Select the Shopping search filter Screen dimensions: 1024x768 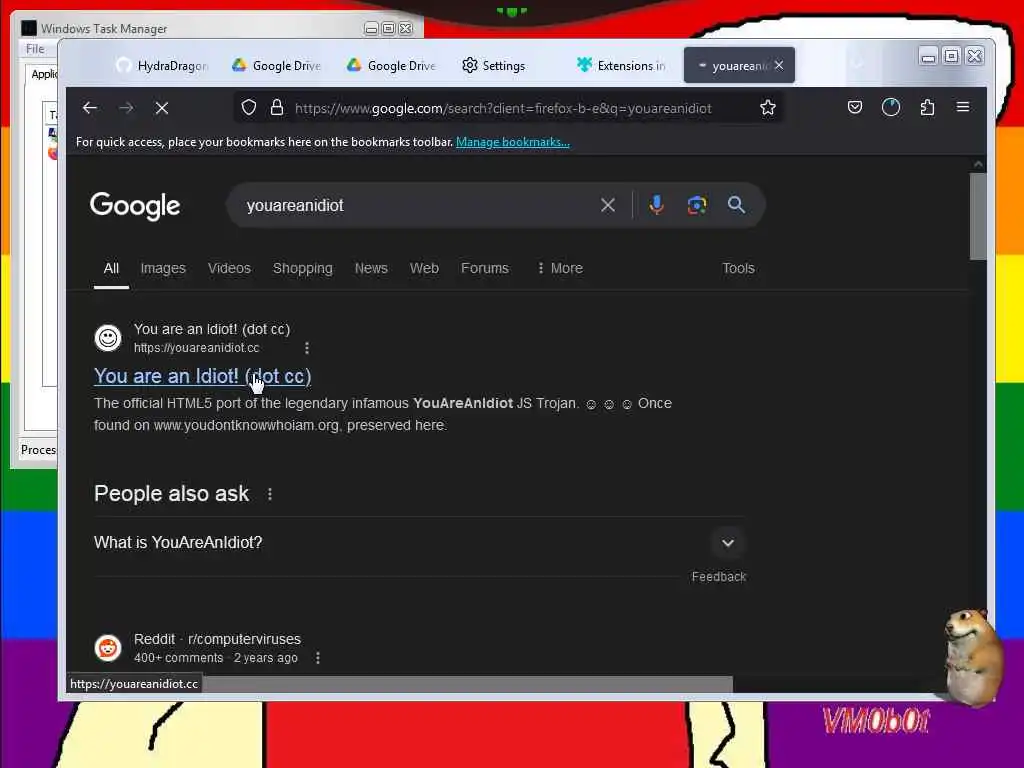click(x=302, y=268)
